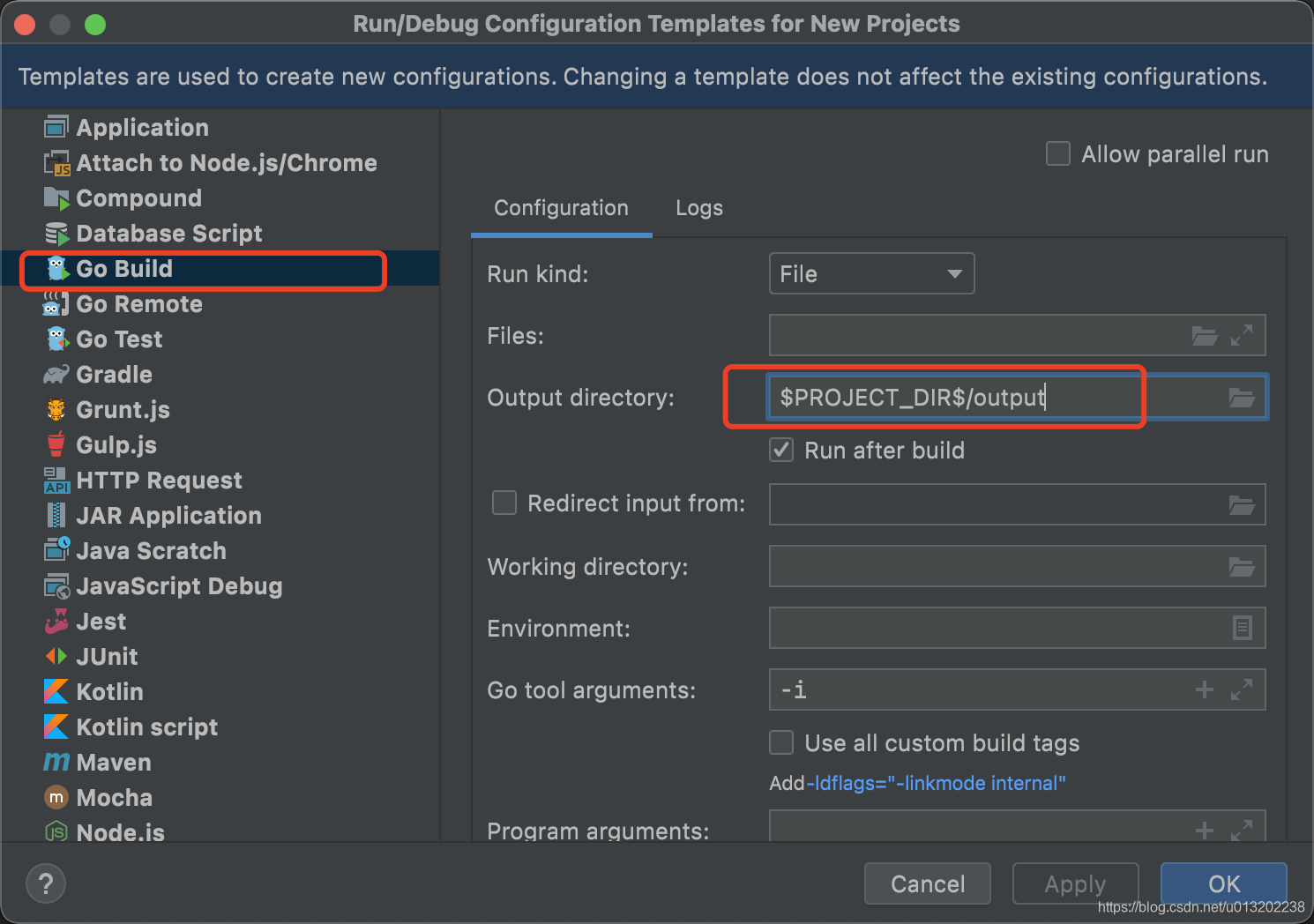Switch to the Logs tab
Image resolution: width=1314 pixels, height=924 pixels.
point(699,208)
